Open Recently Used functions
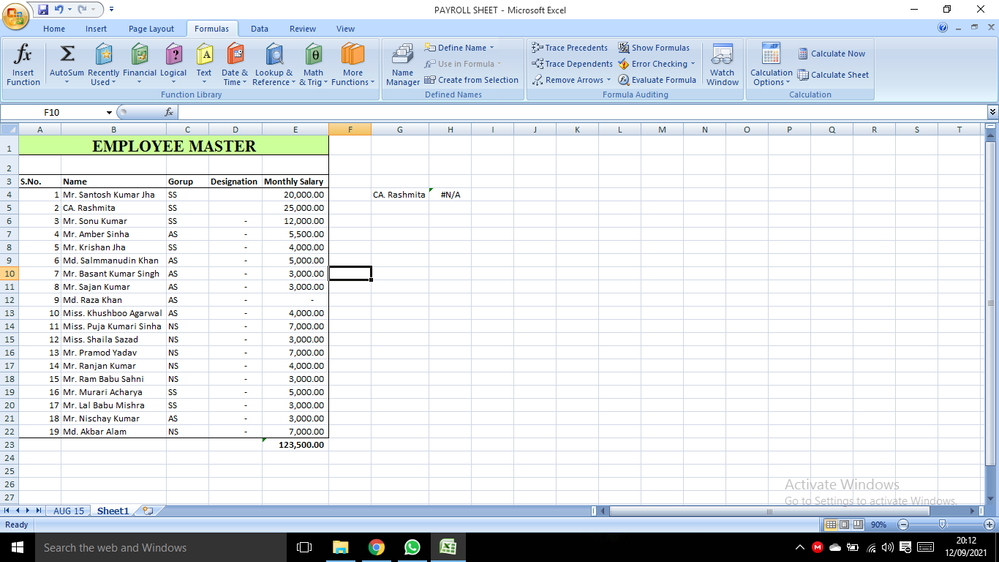The image size is (999, 562). tap(103, 64)
